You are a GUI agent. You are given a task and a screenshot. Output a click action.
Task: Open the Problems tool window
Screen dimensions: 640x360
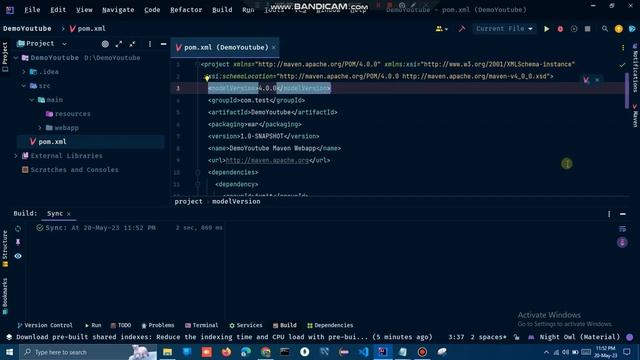[158, 325]
